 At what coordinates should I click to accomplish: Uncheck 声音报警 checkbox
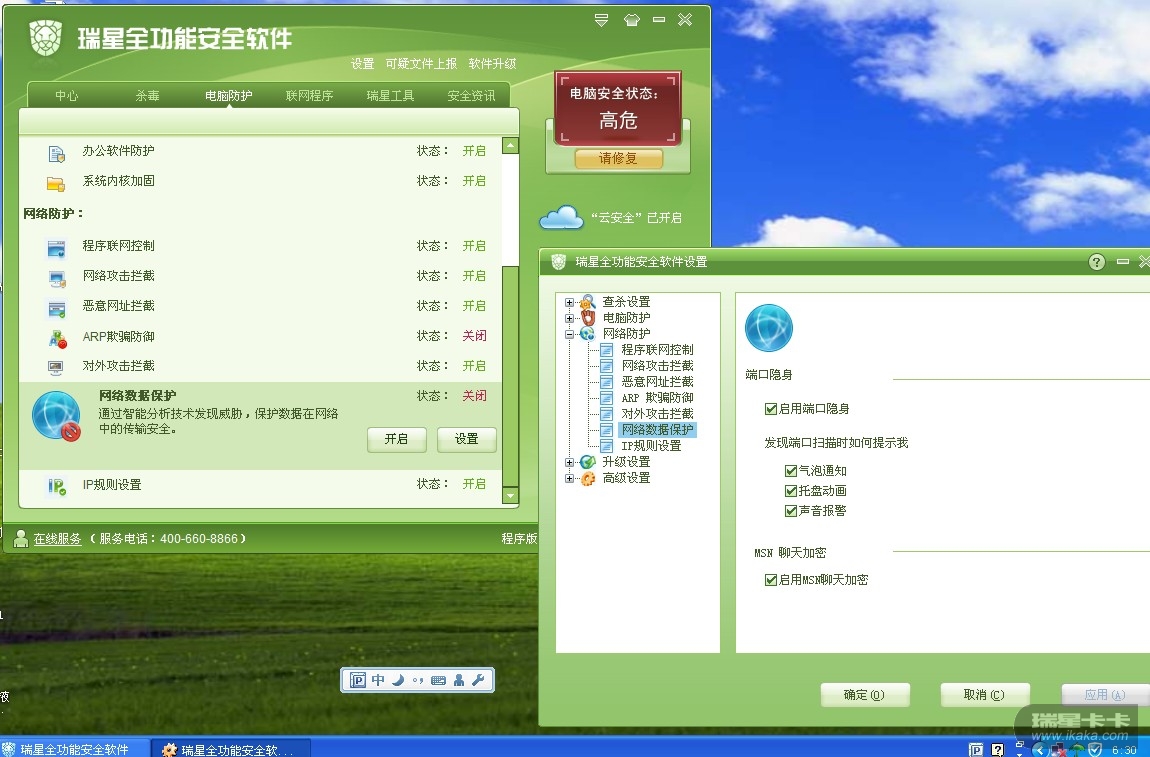click(791, 511)
